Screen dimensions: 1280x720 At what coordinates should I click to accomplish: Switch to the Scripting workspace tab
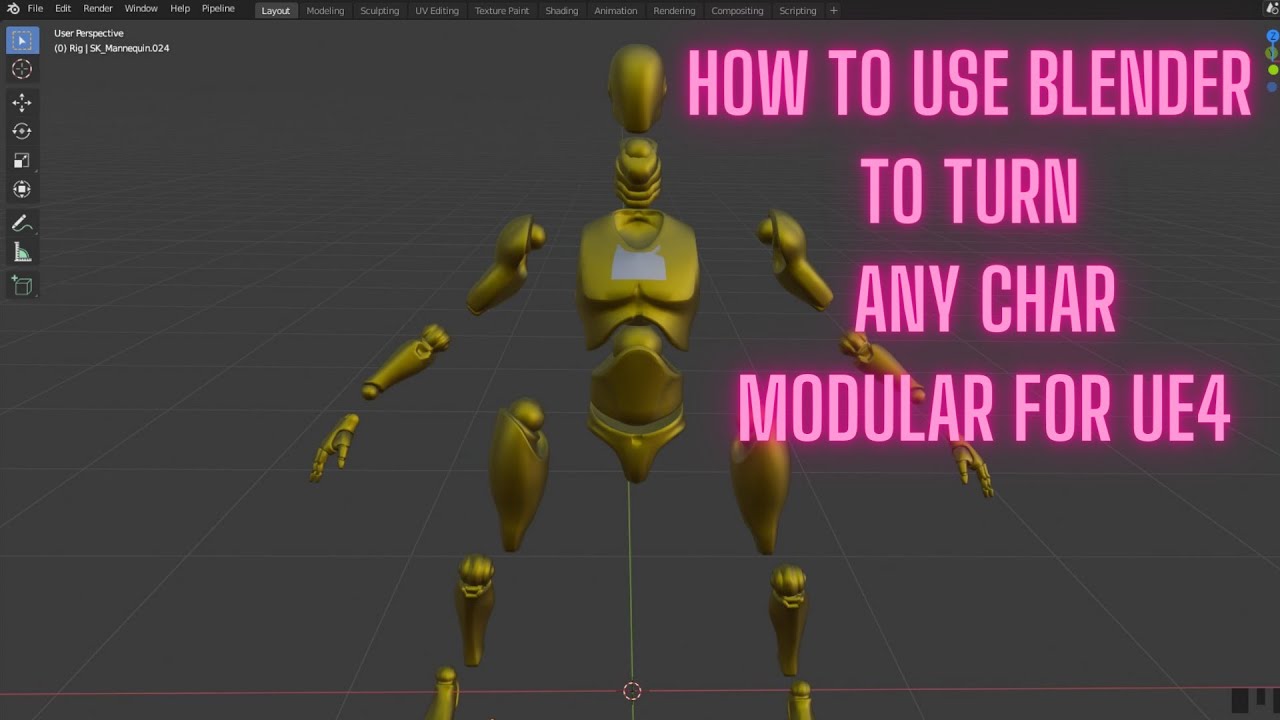[x=798, y=11]
